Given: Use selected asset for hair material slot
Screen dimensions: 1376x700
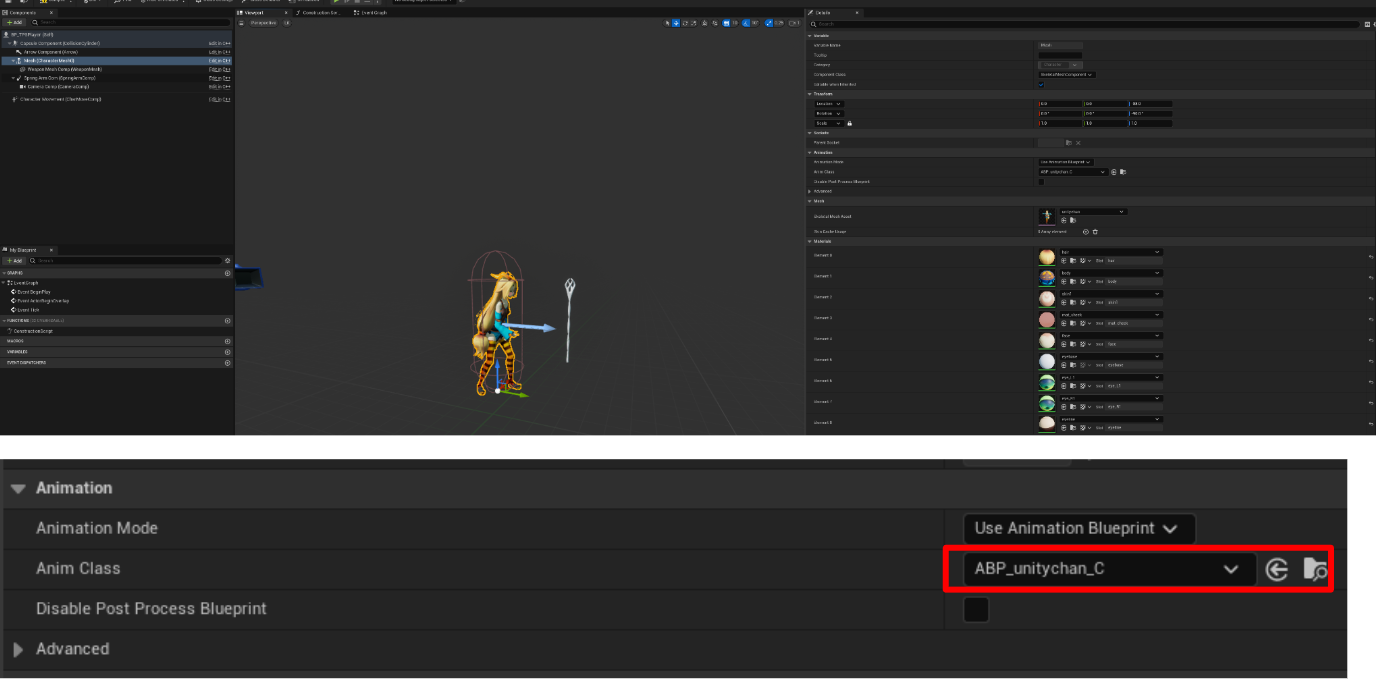Looking at the screenshot, I should (x=1064, y=261).
